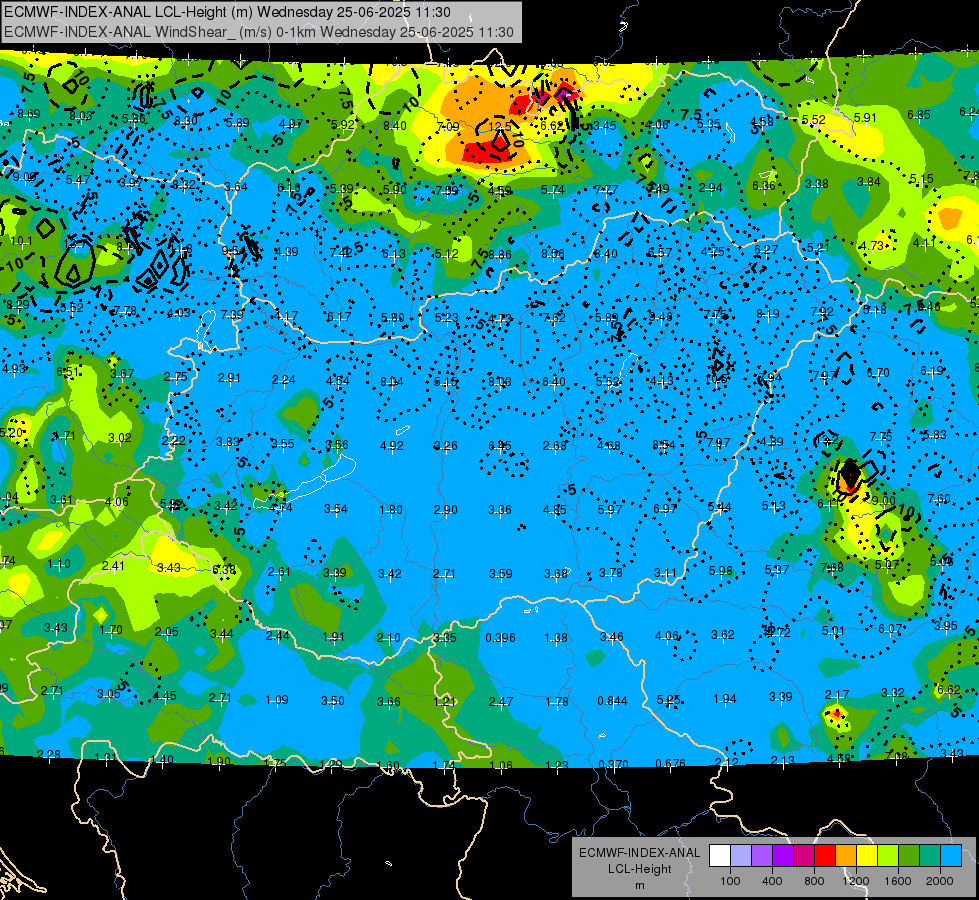Screen dimensions: 979x900
Task: Click the yellow legend swatch
Action: coord(867,856)
